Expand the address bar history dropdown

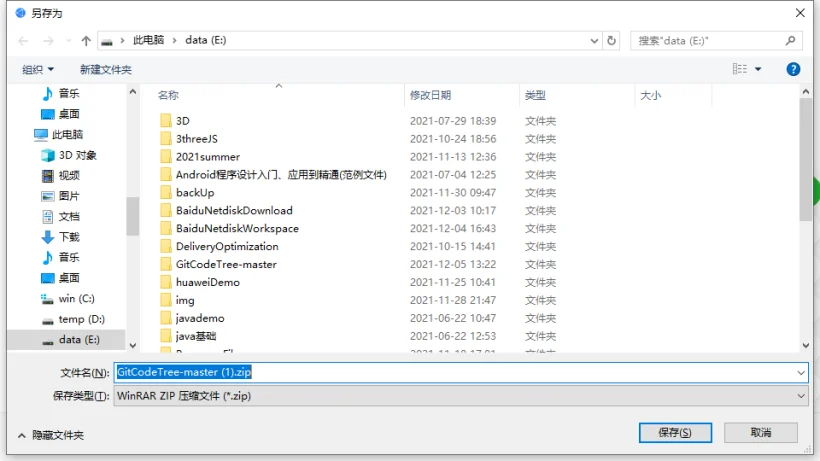point(594,41)
